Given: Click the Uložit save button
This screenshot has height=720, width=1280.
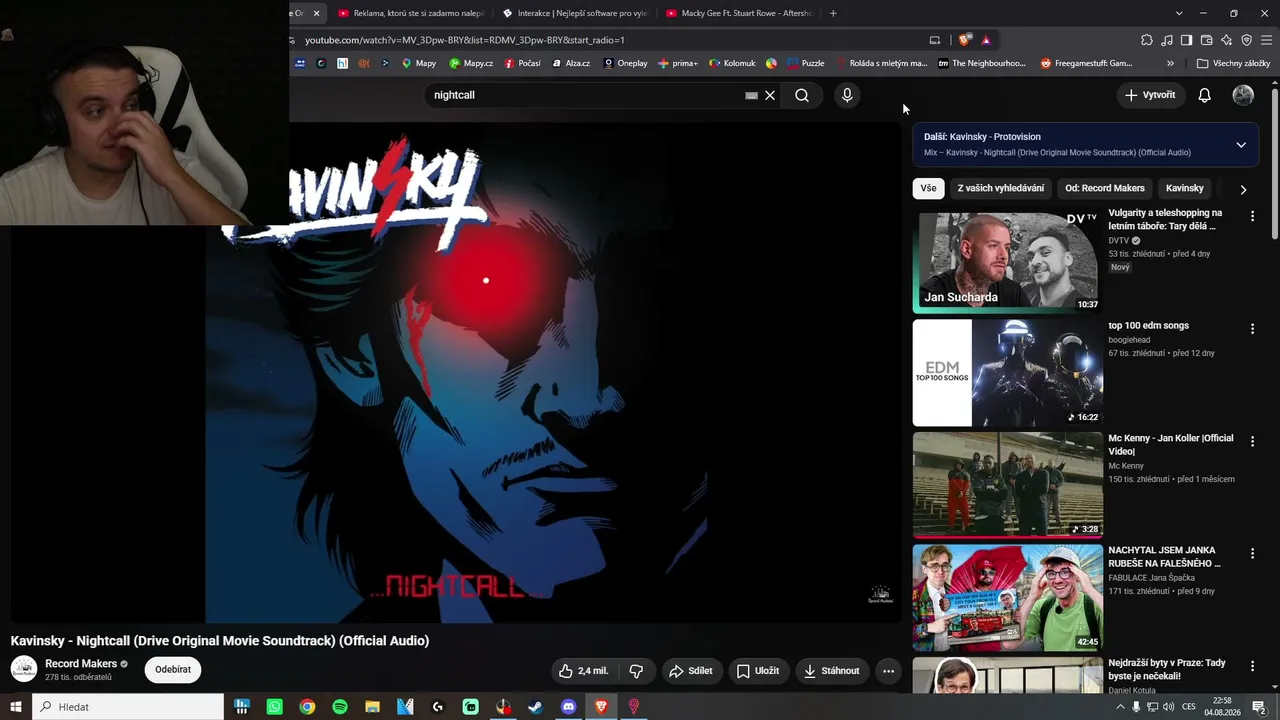Looking at the screenshot, I should (758, 671).
